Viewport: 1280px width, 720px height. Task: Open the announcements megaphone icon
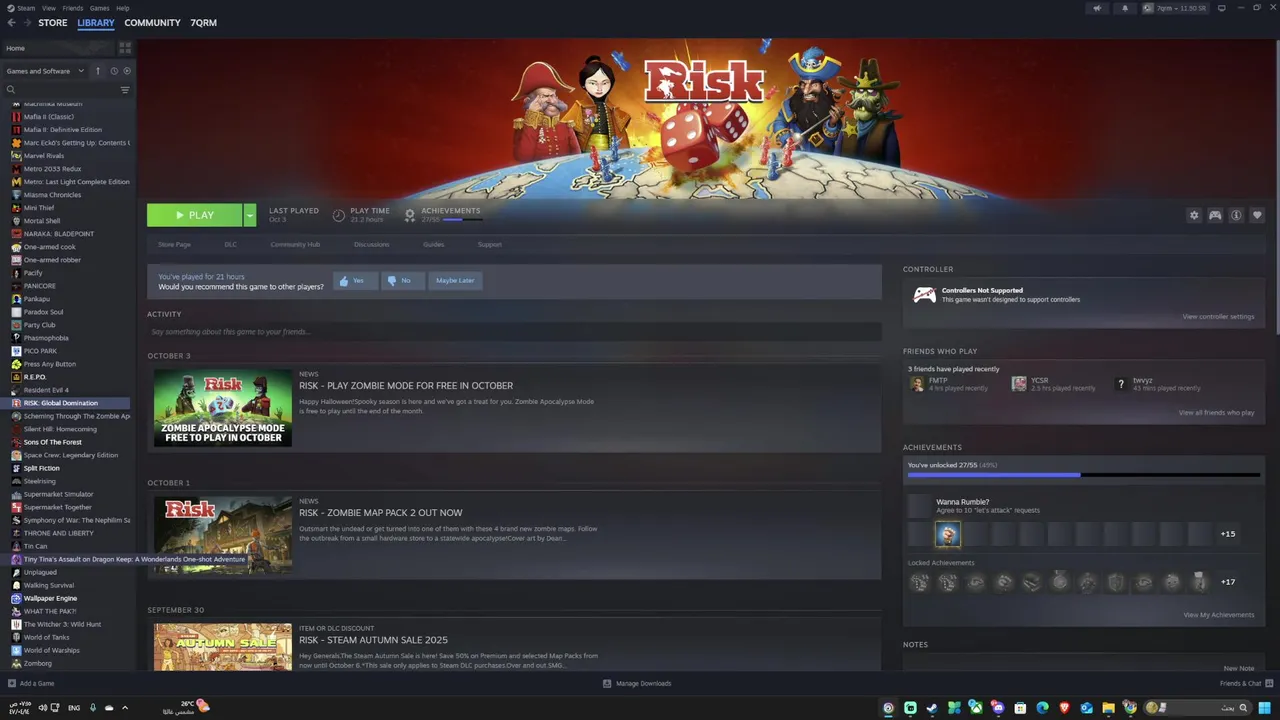(x=1097, y=8)
